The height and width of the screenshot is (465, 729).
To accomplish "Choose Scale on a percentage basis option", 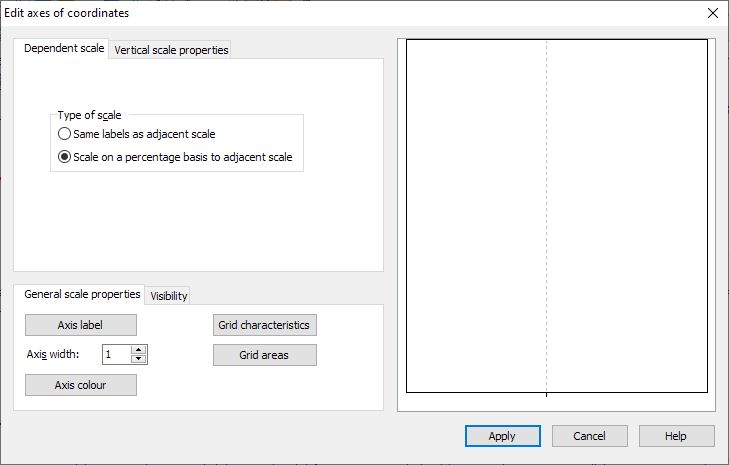I will [x=65, y=157].
